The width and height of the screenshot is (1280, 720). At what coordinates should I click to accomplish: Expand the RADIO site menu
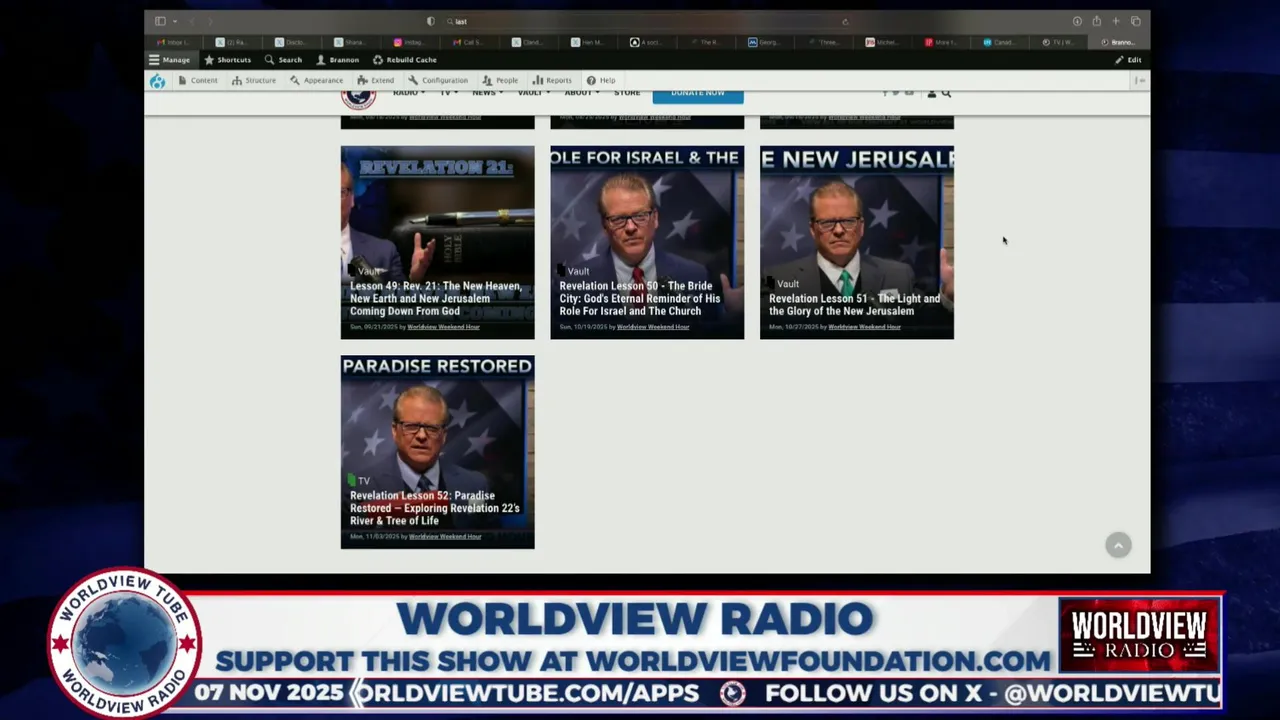point(408,93)
